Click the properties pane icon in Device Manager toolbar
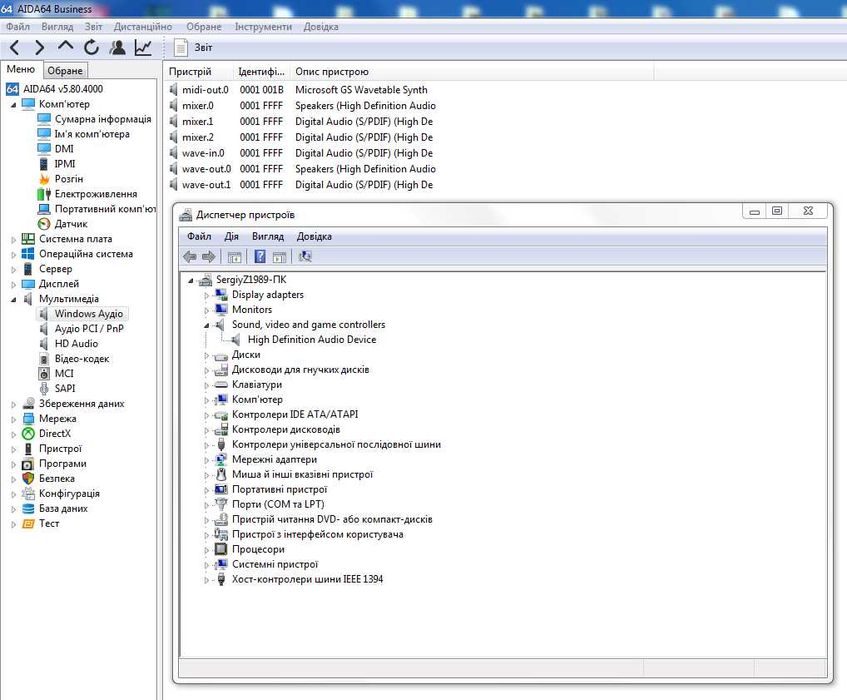Image resolution: width=847 pixels, height=700 pixels. tap(279, 257)
